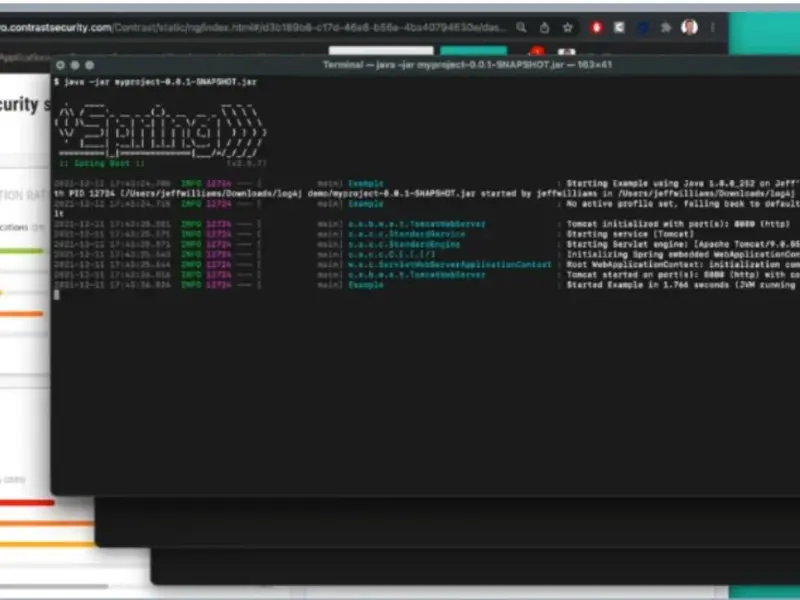The width and height of the screenshot is (800, 600).
Task: Click the green progress bar in the Contrast page
Action: (21, 251)
